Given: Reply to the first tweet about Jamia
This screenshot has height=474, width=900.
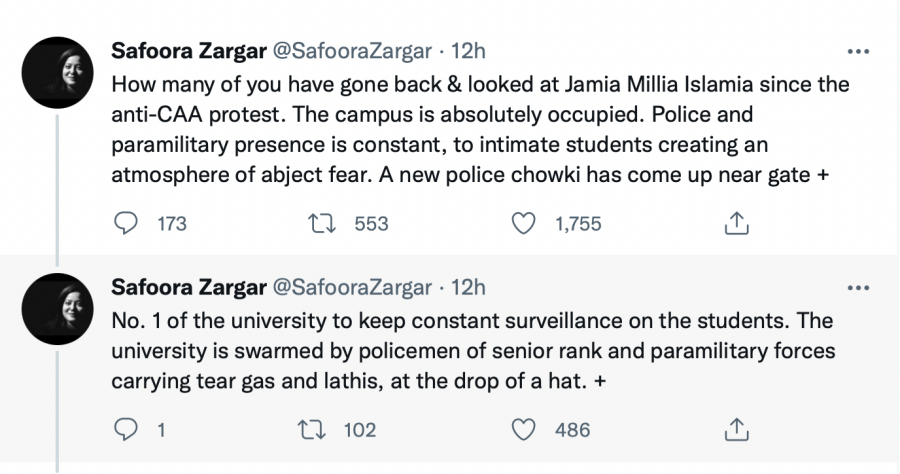Looking at the screenshot, I should [x=127, y=224].
